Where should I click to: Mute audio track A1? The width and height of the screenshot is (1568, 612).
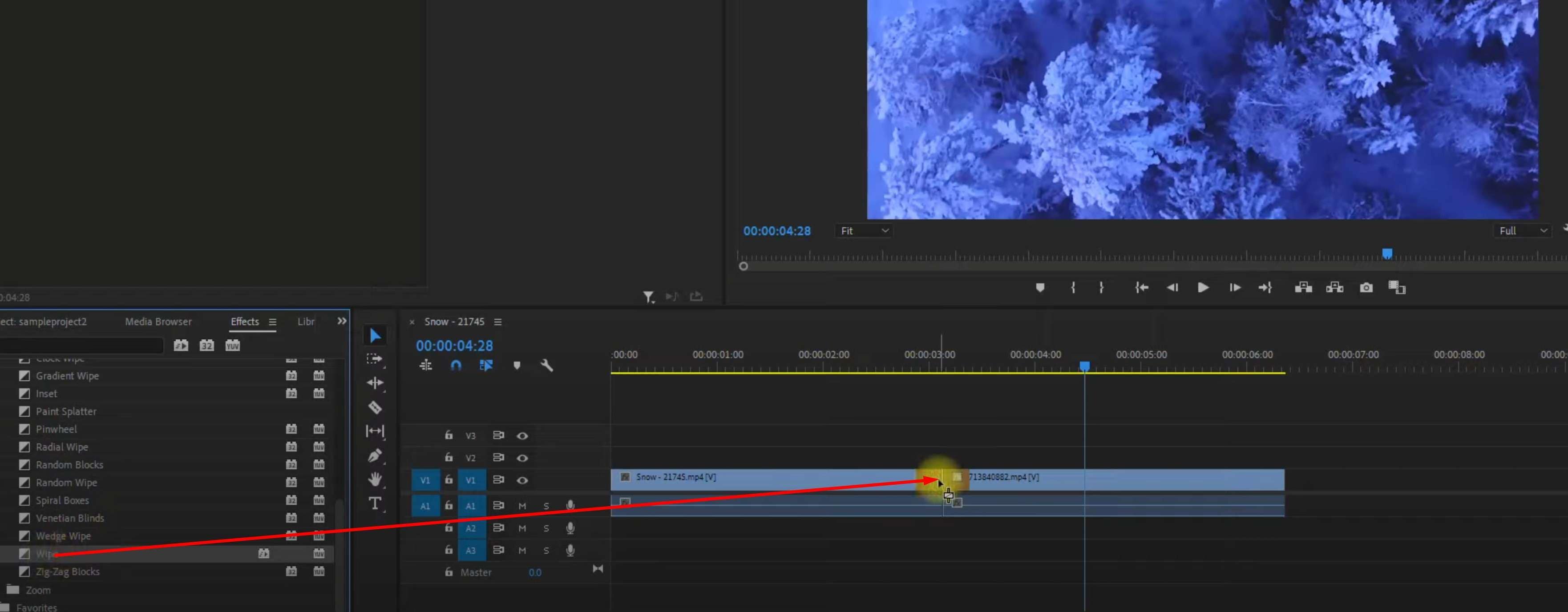[521, 506]
